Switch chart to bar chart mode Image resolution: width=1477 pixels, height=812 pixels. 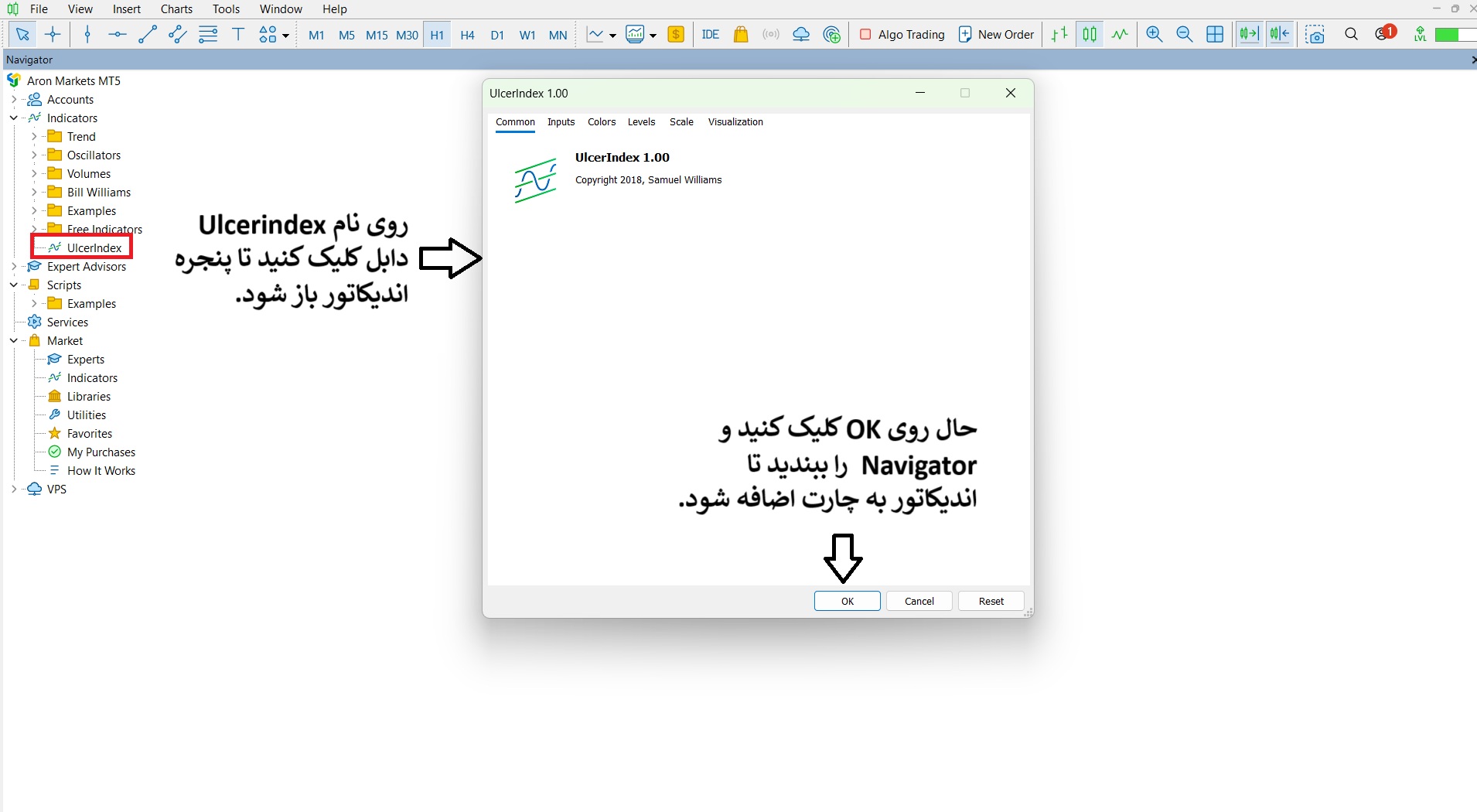coord(1059,34)
